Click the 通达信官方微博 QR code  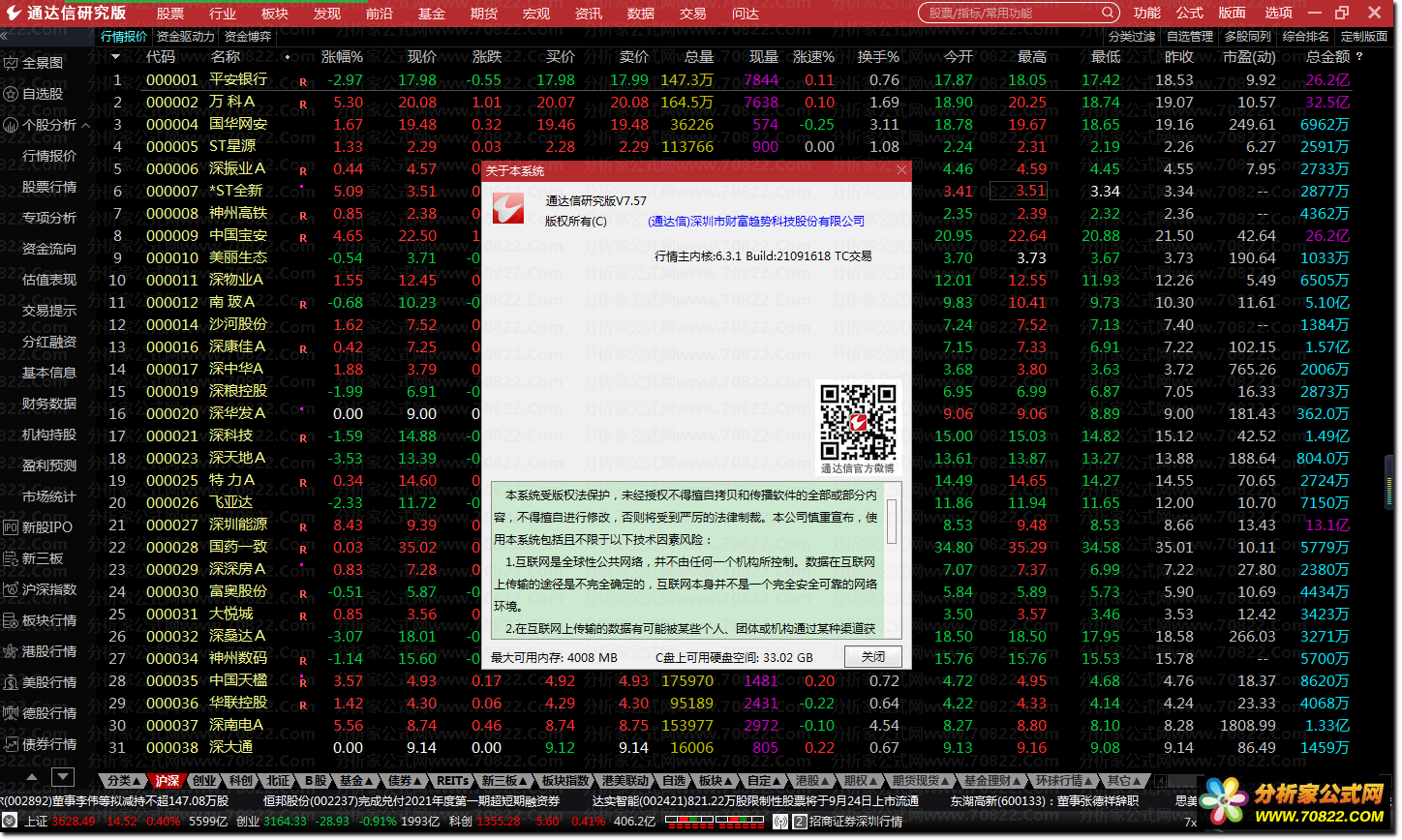[x=858, y=422]
